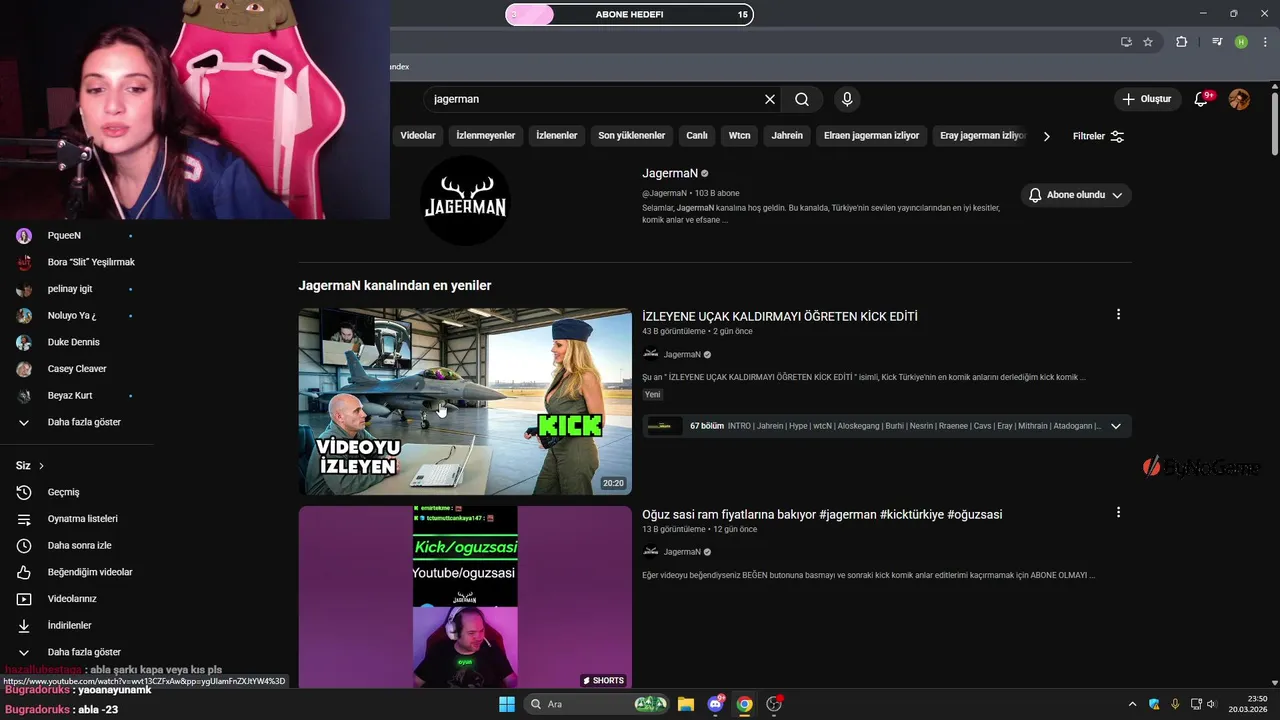Start voice search with microphone
The height and width of the screenshot is (720, 1280).
click(847, 99)
